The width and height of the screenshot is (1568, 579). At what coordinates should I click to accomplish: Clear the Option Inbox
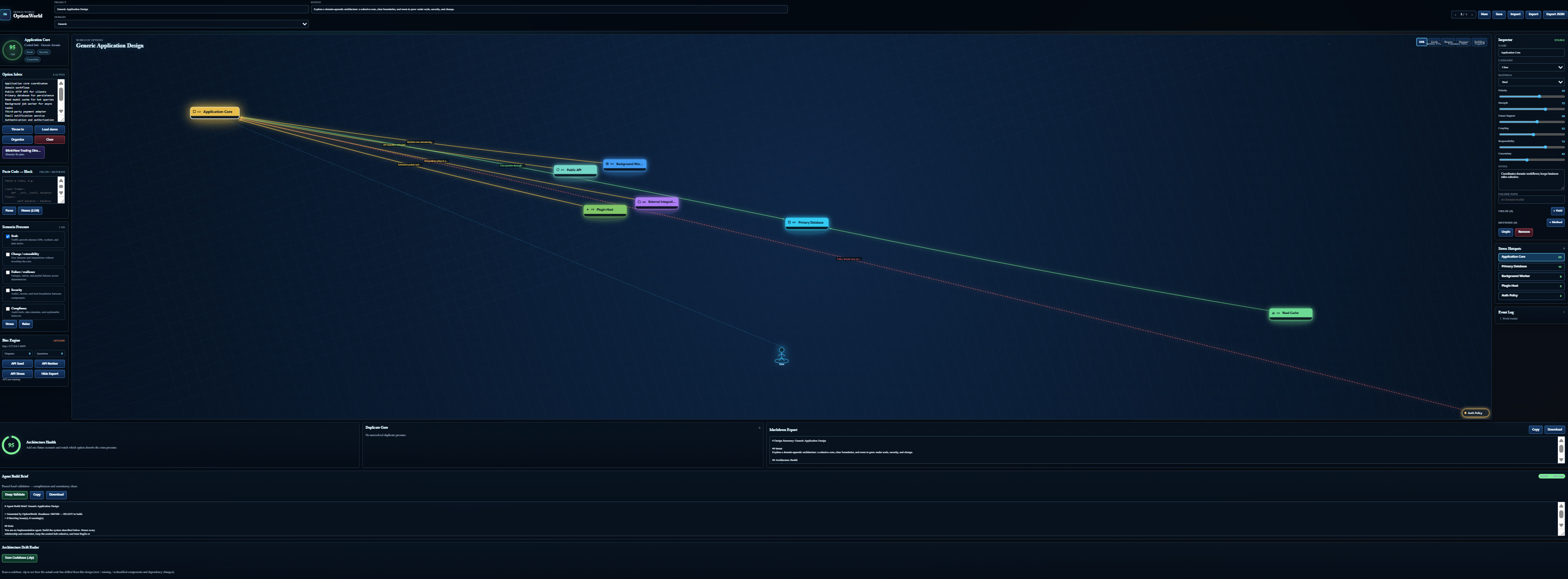(49, 139)
